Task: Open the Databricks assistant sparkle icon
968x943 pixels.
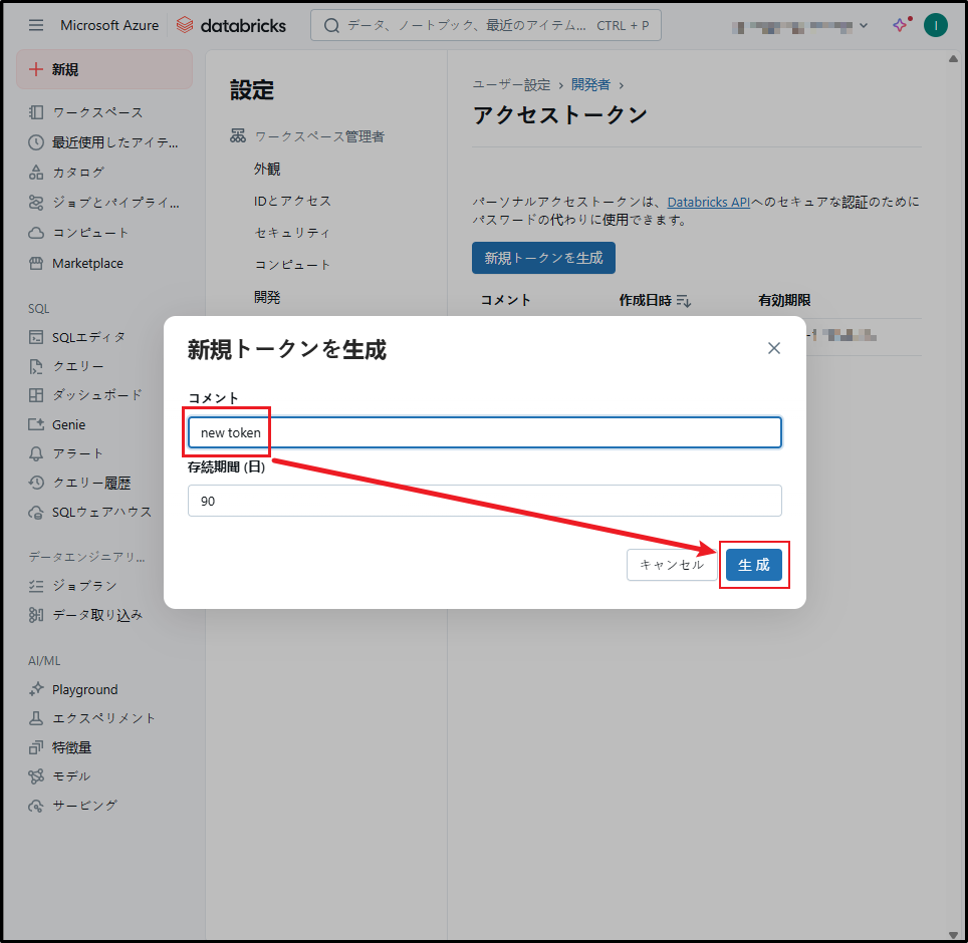Action: [x=900, y=25]
